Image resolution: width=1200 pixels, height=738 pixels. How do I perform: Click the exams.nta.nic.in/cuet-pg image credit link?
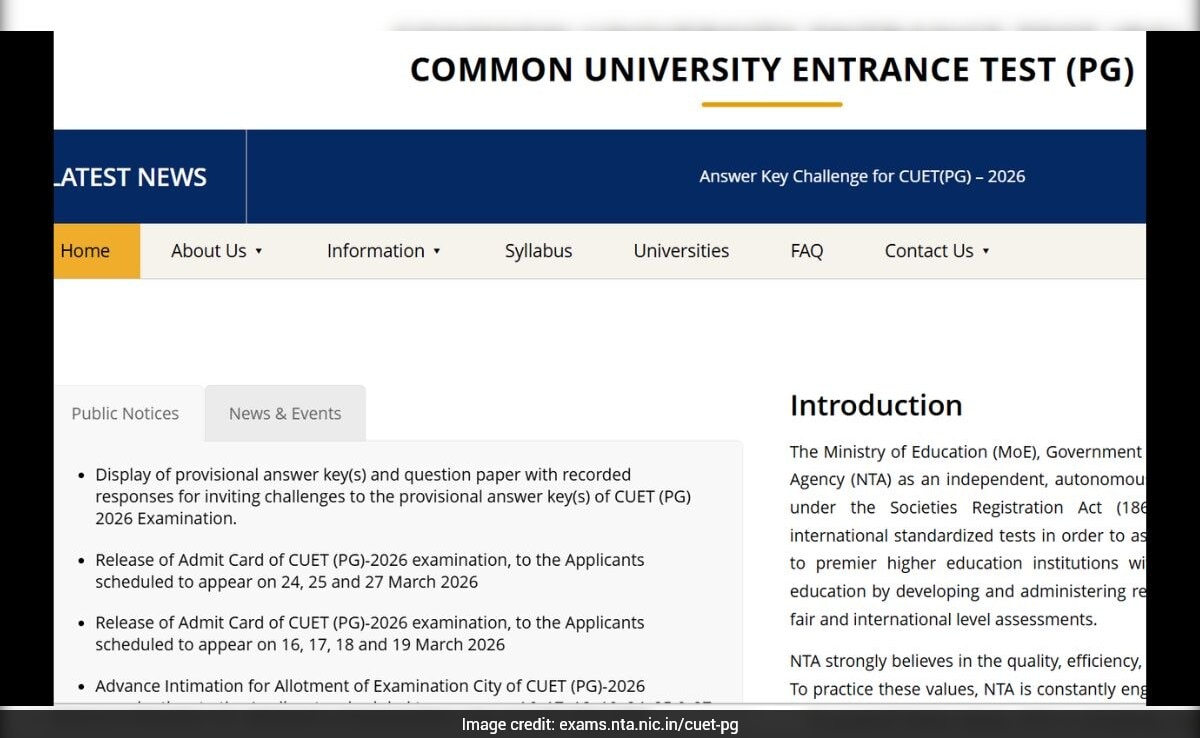pos(600,724)
